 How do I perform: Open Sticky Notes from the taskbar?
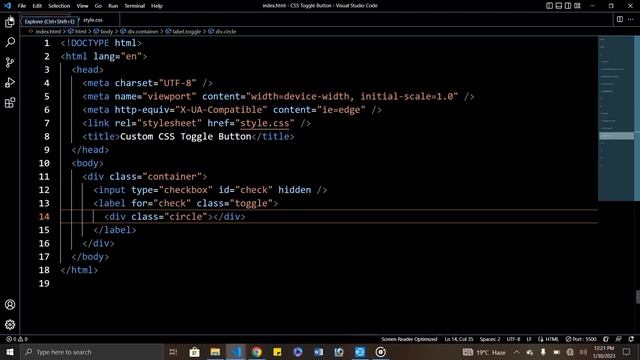click(277, 352)
